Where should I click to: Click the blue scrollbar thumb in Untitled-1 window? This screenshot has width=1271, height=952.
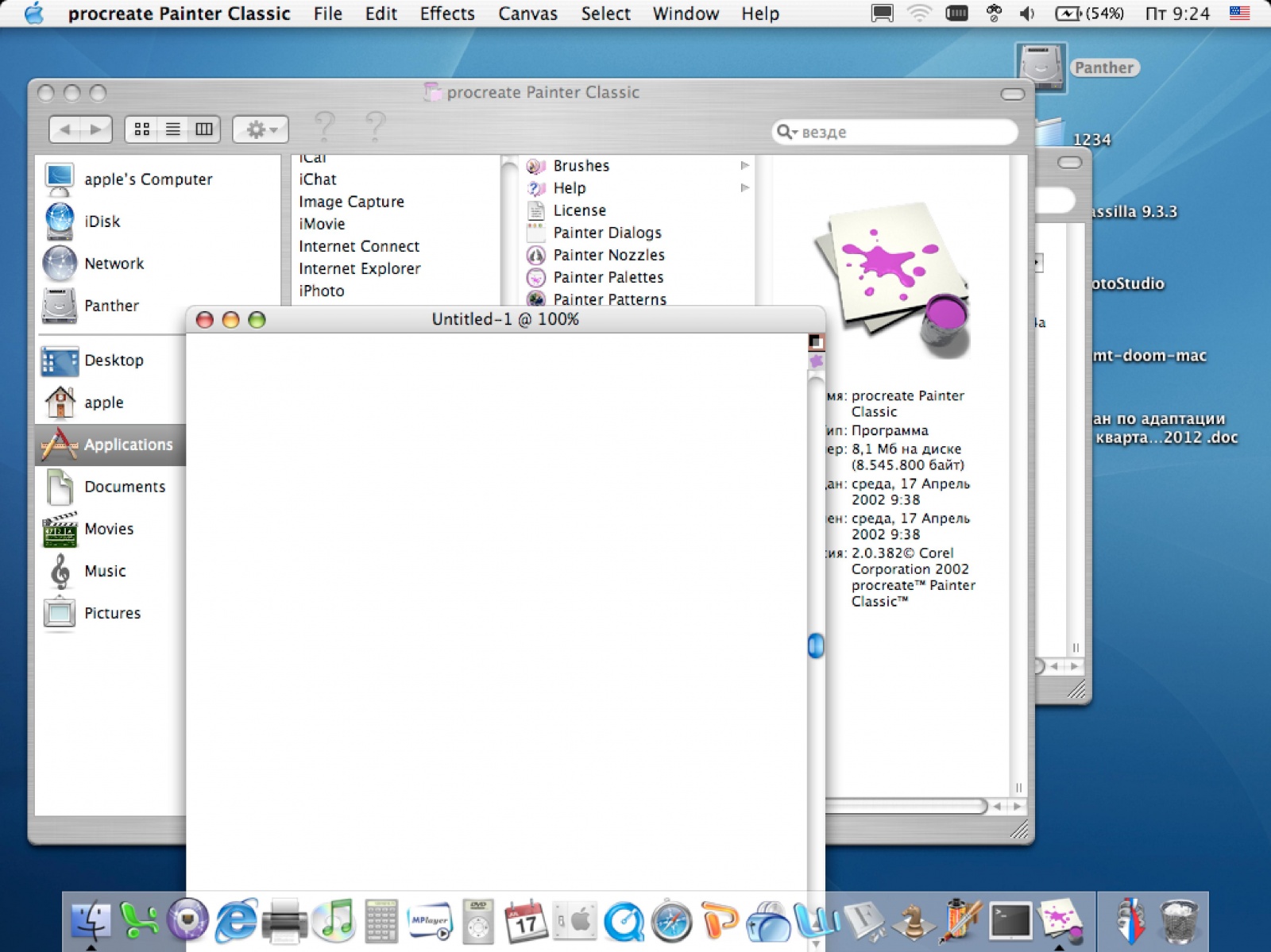816,646
